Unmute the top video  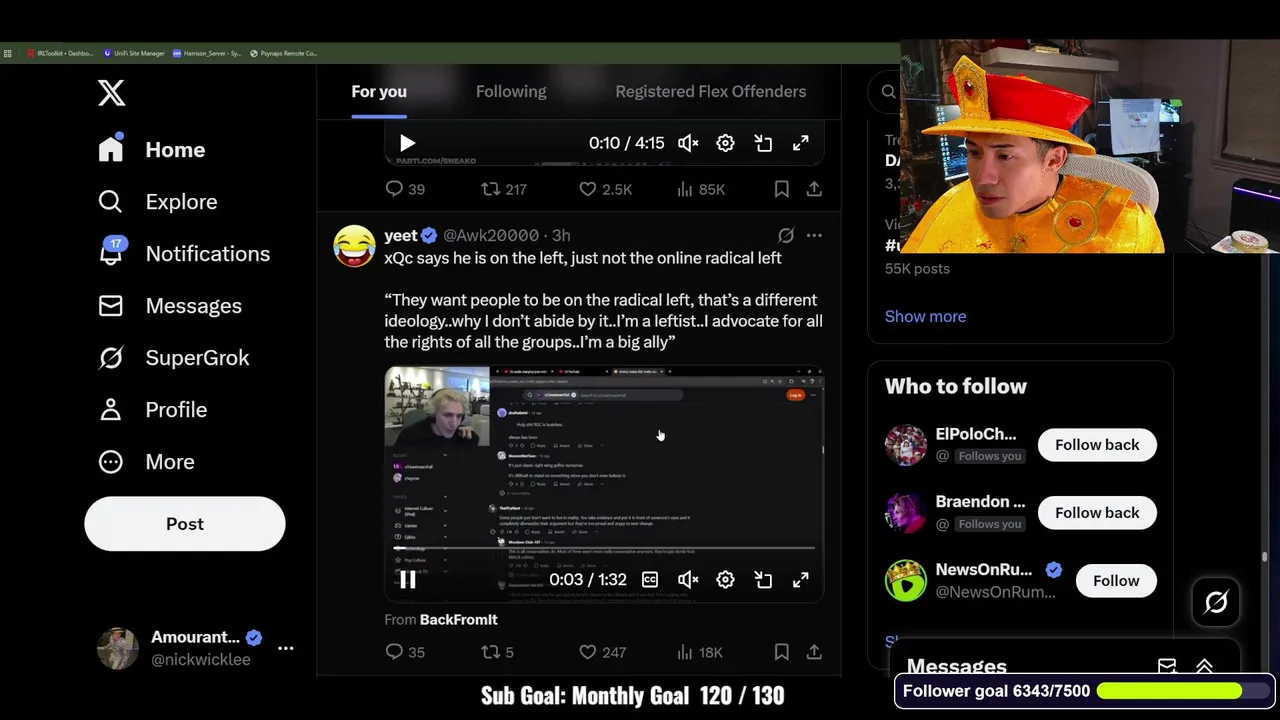[688, 143]
